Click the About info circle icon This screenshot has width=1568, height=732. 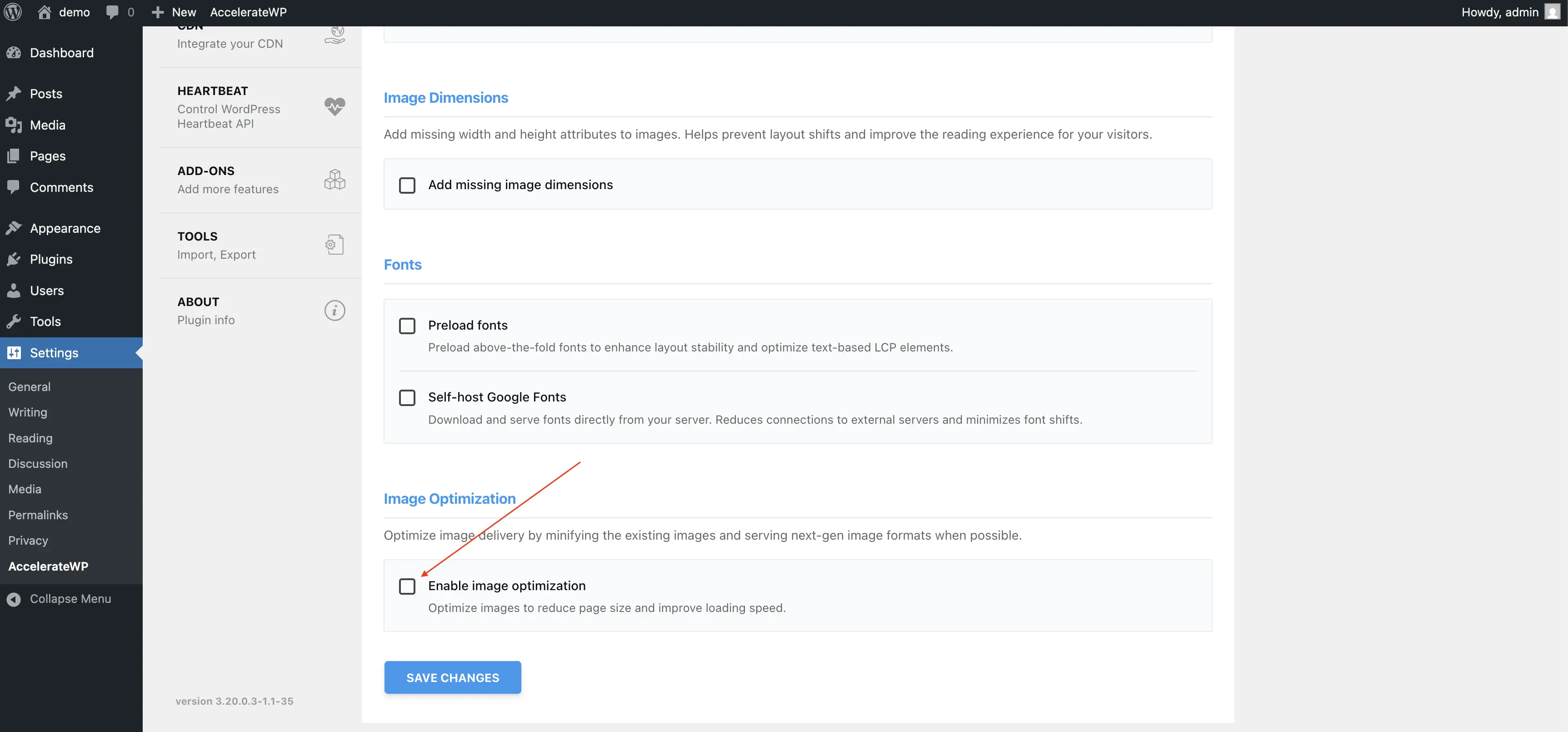pyautogui.click(x=334, y=311)
